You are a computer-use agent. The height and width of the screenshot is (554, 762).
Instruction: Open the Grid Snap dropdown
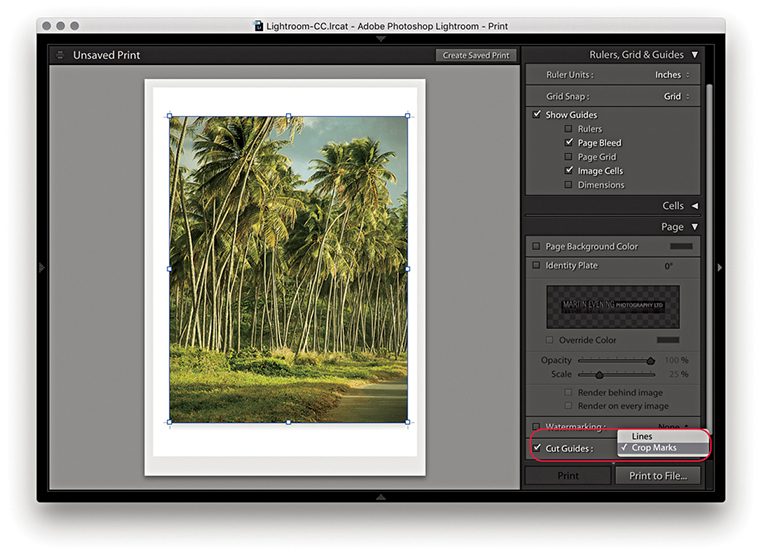tap(677, 97)
